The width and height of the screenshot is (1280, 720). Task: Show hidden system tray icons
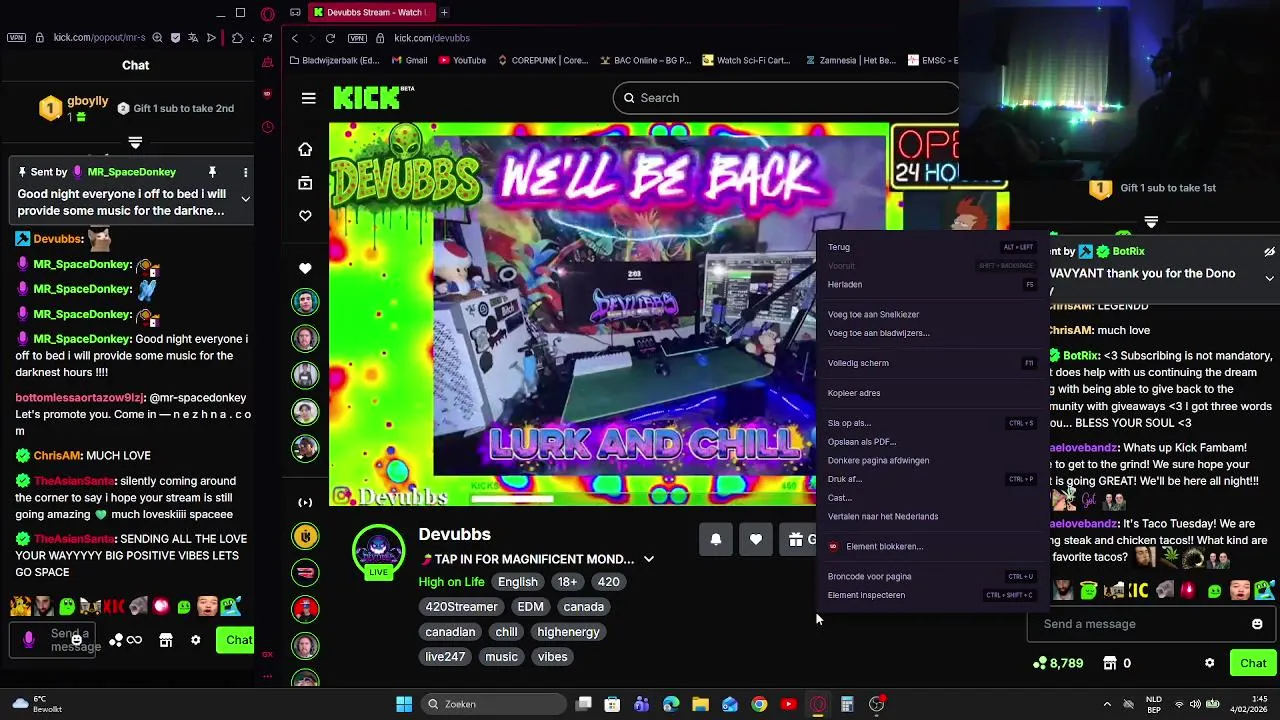[1107, 704]
